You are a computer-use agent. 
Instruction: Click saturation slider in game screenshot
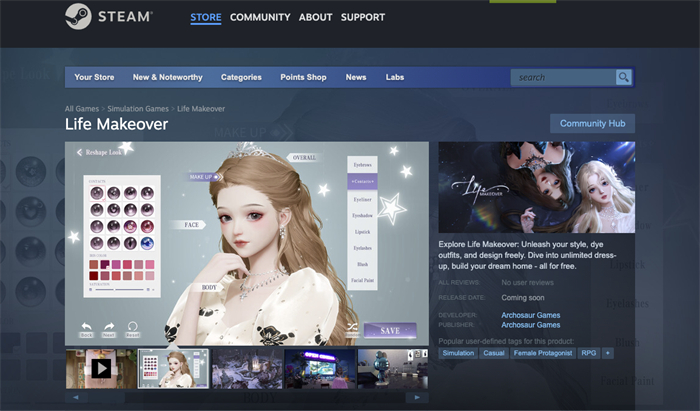tap(120, 290)
